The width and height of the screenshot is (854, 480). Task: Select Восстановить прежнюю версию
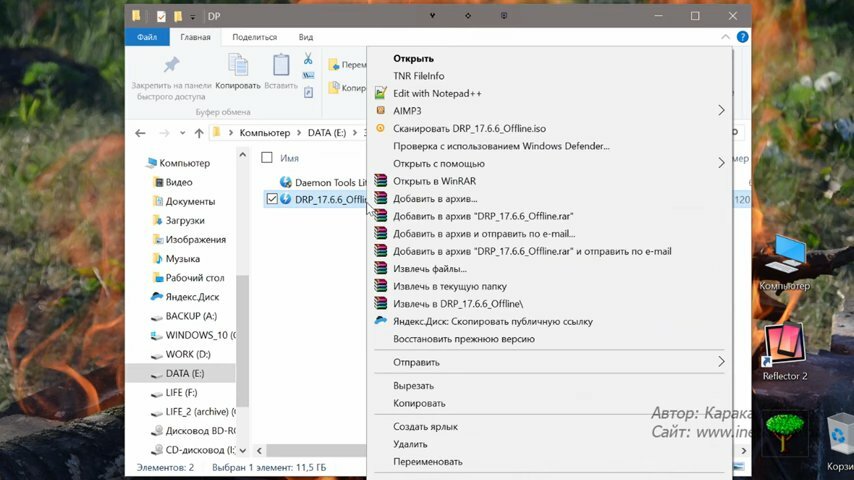point(464,339)
